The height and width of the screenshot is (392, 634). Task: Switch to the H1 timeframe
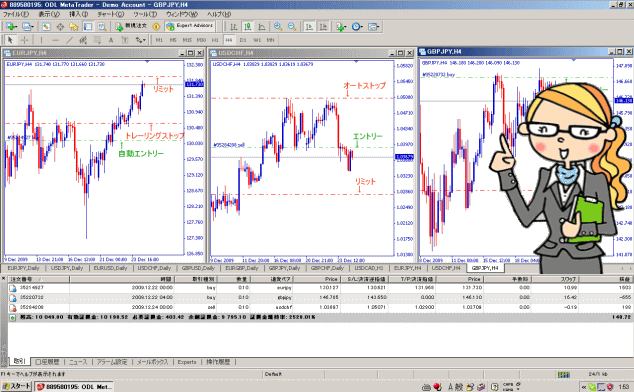click(215, 40)
